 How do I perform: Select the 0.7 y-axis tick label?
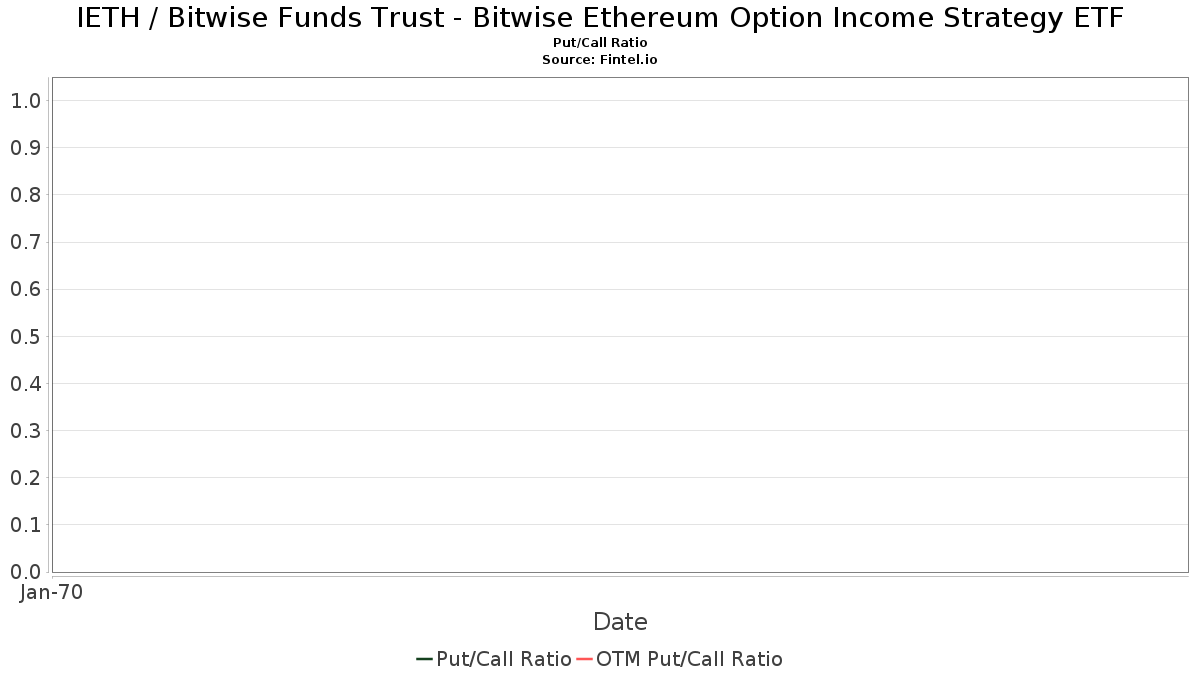[25, 242]
